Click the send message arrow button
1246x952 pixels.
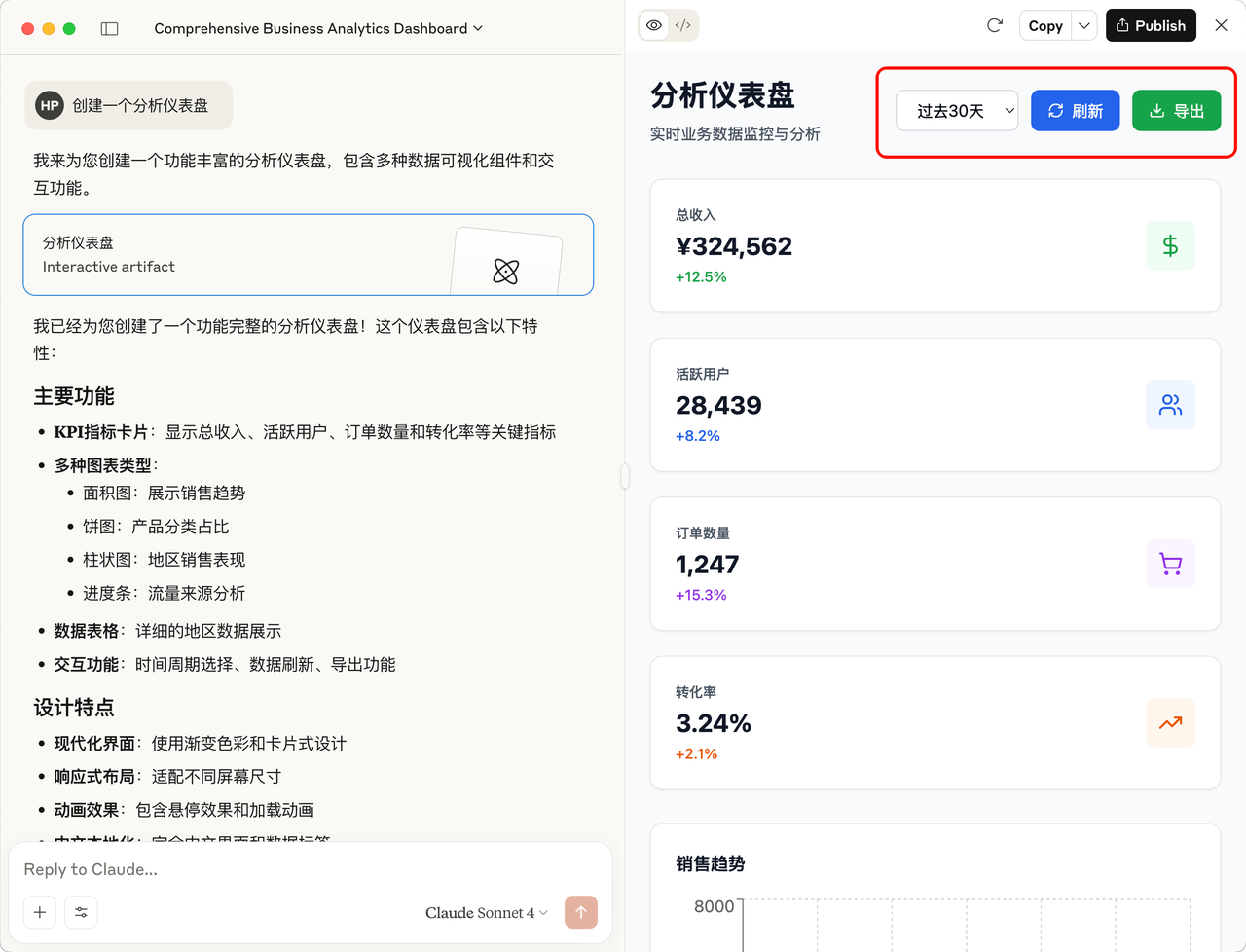581,912
